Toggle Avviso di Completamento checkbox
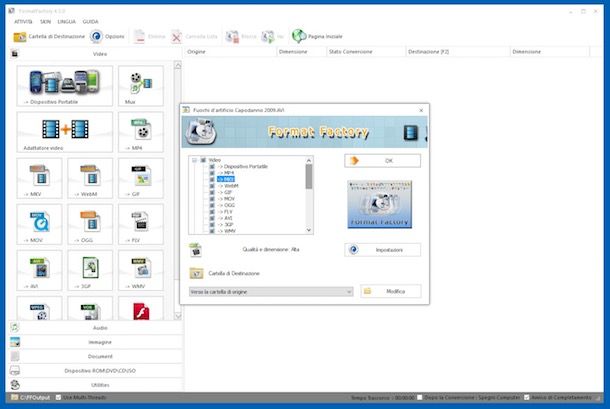The height and width of the screenshot is (409, 610). (527, 397)
